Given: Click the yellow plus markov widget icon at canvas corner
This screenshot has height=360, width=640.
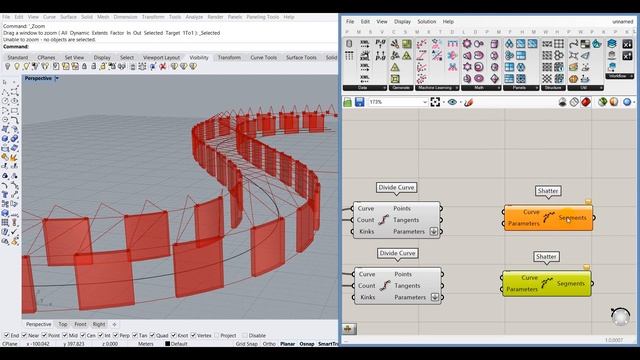Looking at the screenshot, I should pyautogui.click(x=348, y=328).
